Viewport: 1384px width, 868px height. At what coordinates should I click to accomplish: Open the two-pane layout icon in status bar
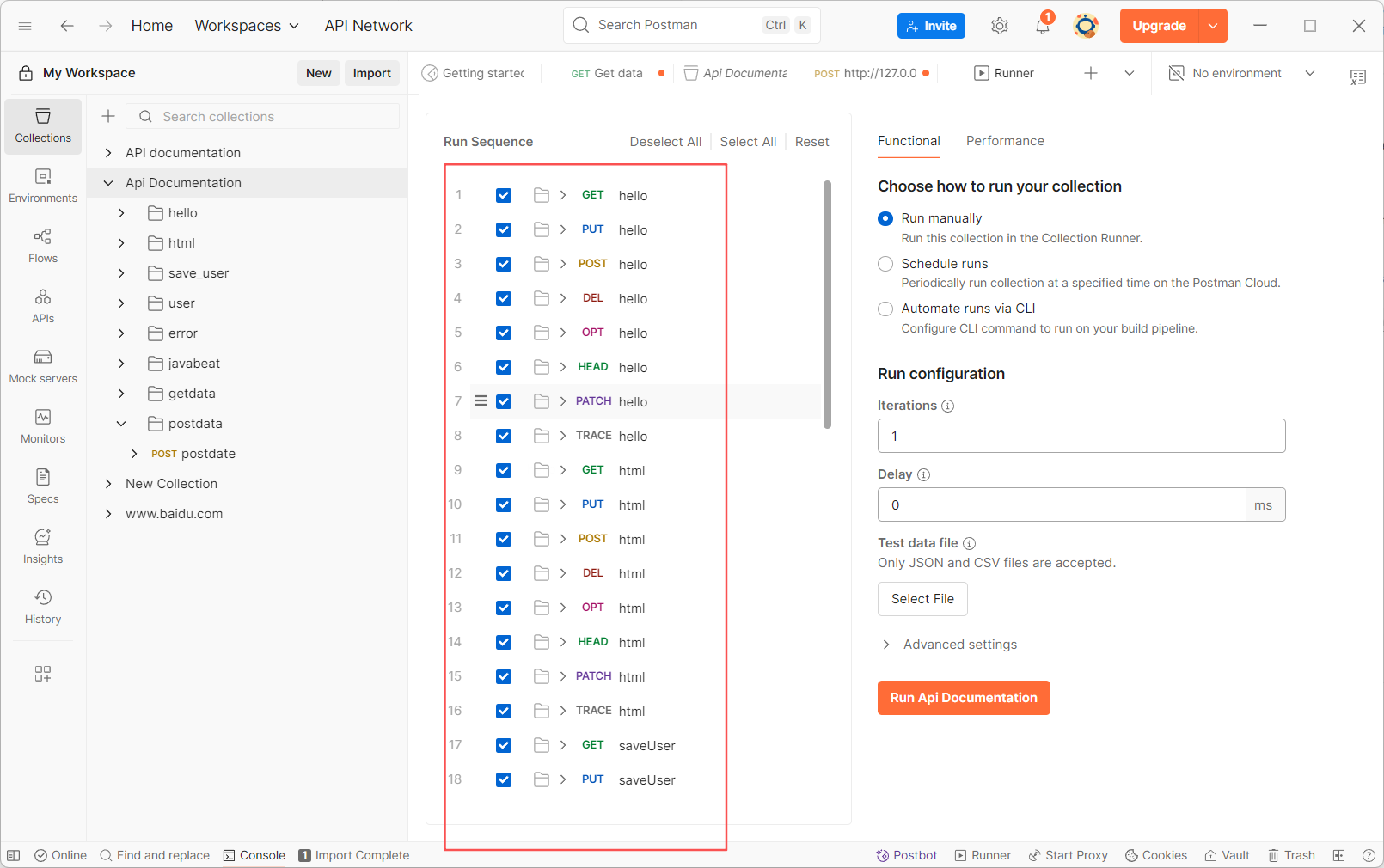click(1338, 855)
